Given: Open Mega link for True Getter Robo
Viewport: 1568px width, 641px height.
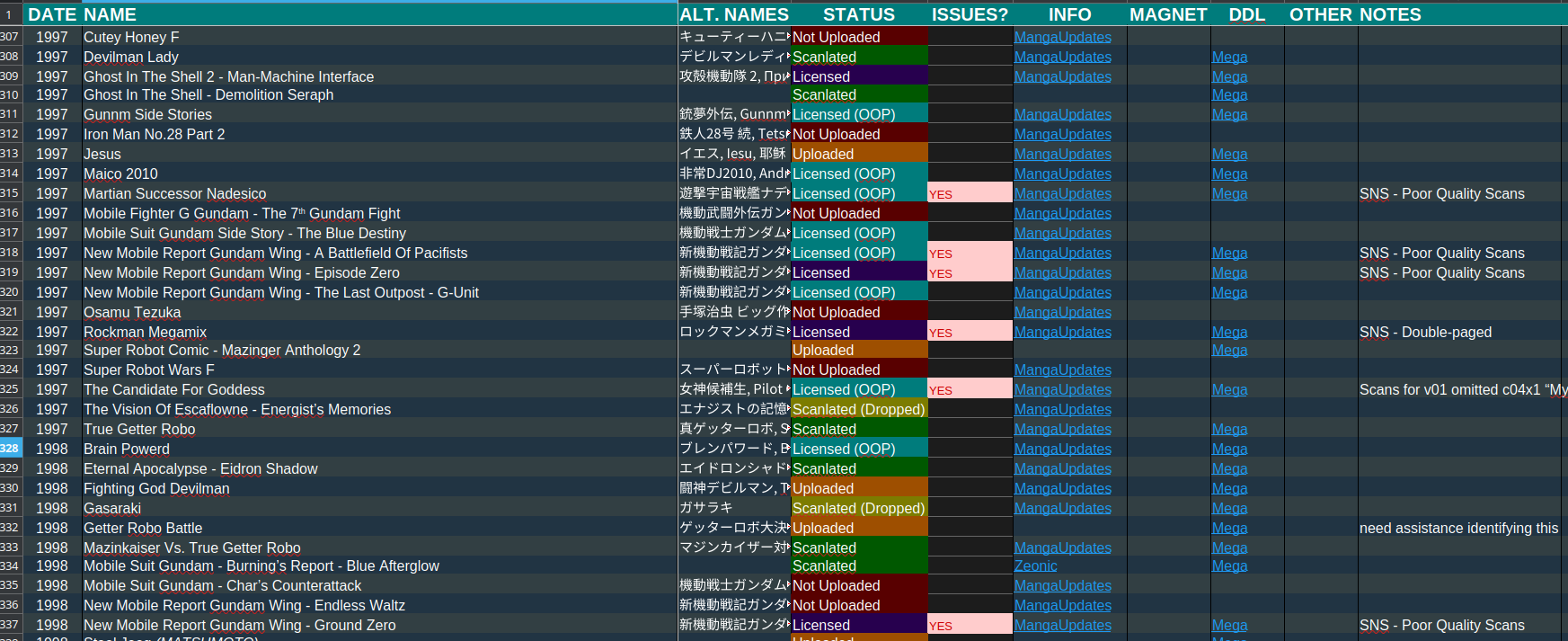Looking at the screenshot, I should [x=1229, y=429].
